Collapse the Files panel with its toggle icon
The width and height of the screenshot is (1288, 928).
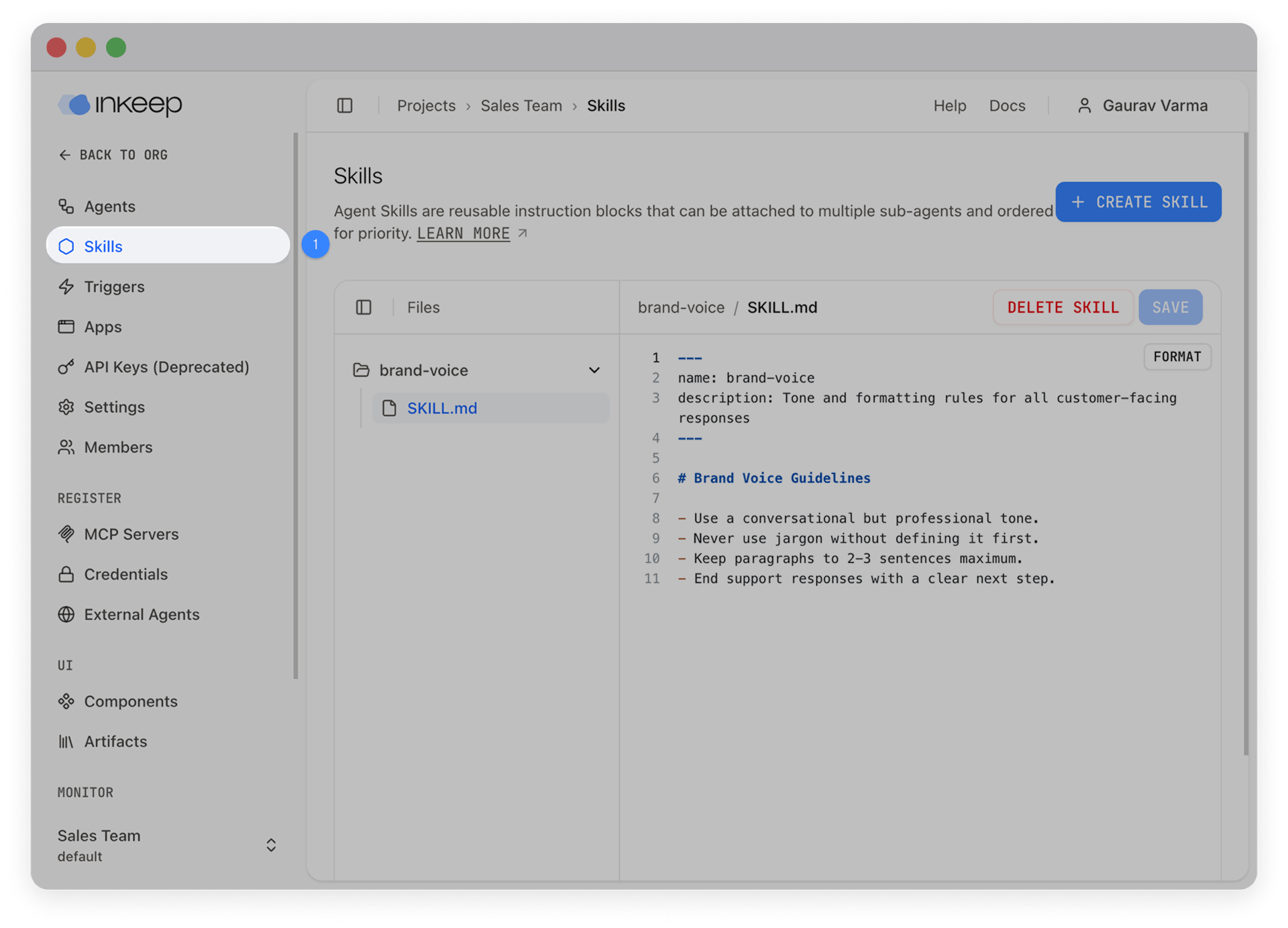point(364,307)
